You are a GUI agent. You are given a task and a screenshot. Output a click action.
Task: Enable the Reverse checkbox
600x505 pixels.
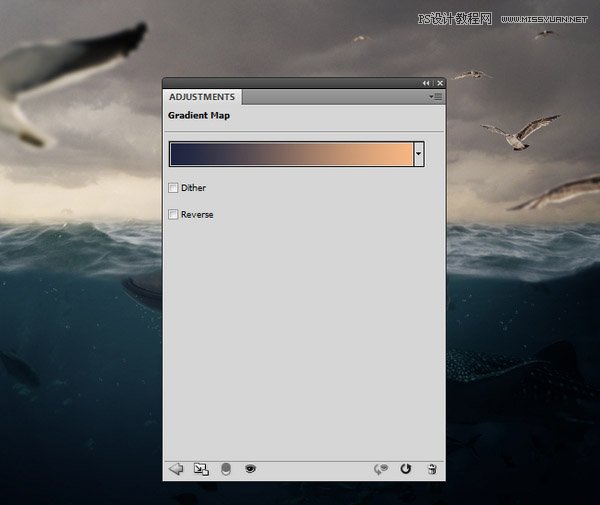tap(174, 214)
